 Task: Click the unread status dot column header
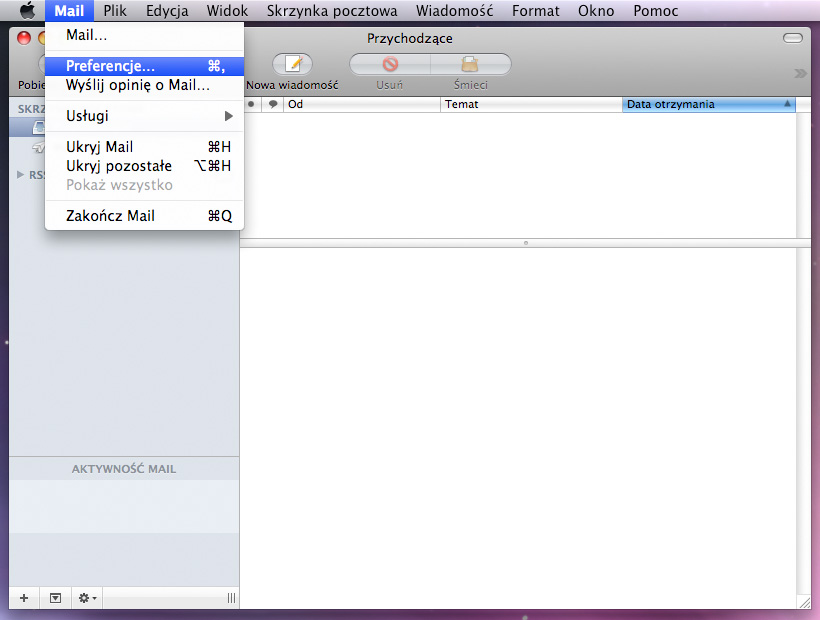(251, 104)
